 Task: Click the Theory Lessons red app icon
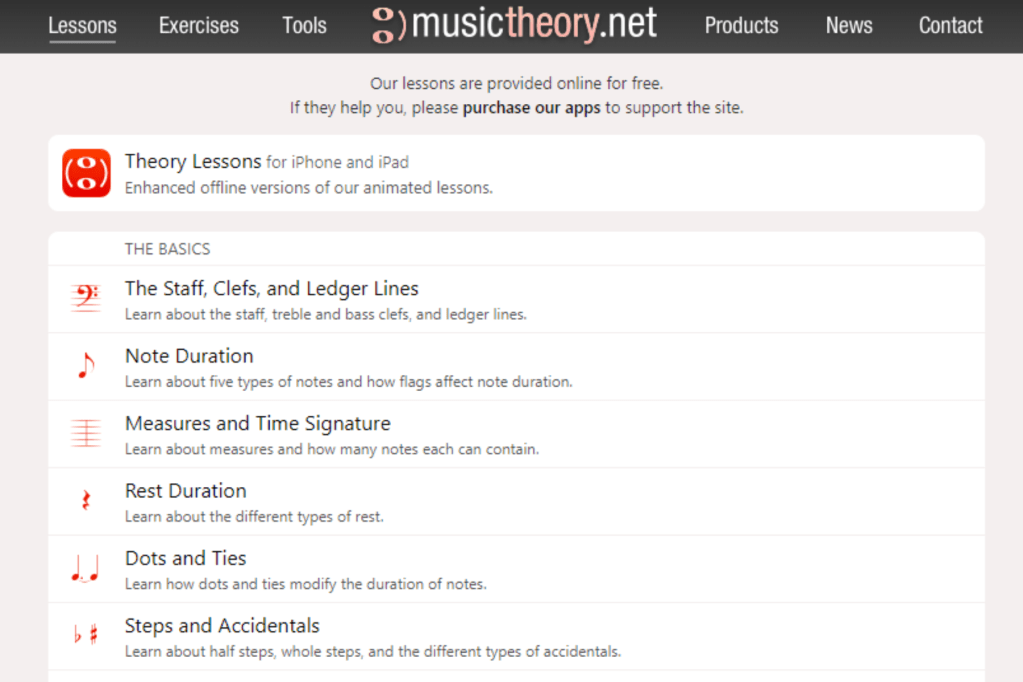(x=86, y=173)
